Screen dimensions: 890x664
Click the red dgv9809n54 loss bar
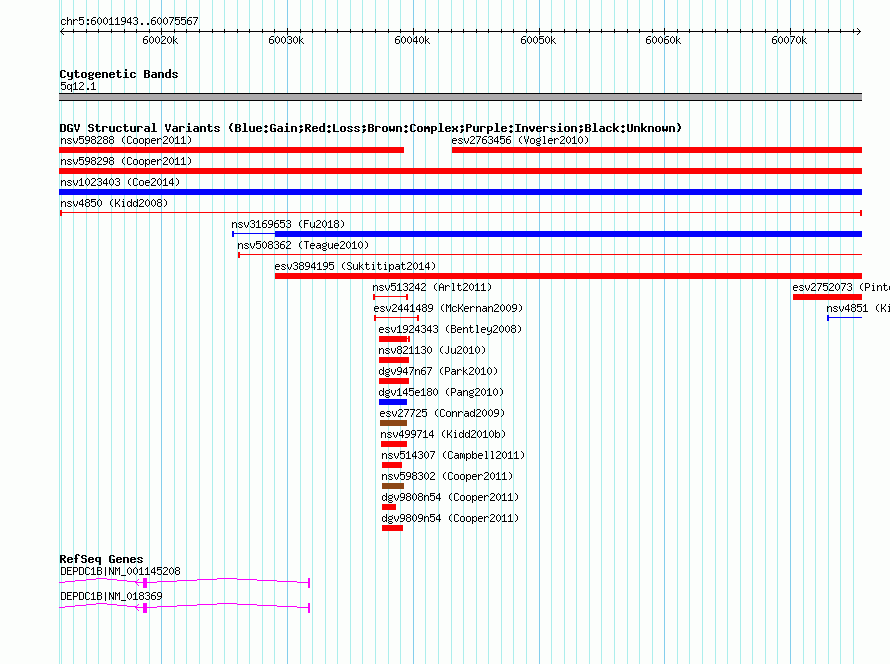point(392,528)
